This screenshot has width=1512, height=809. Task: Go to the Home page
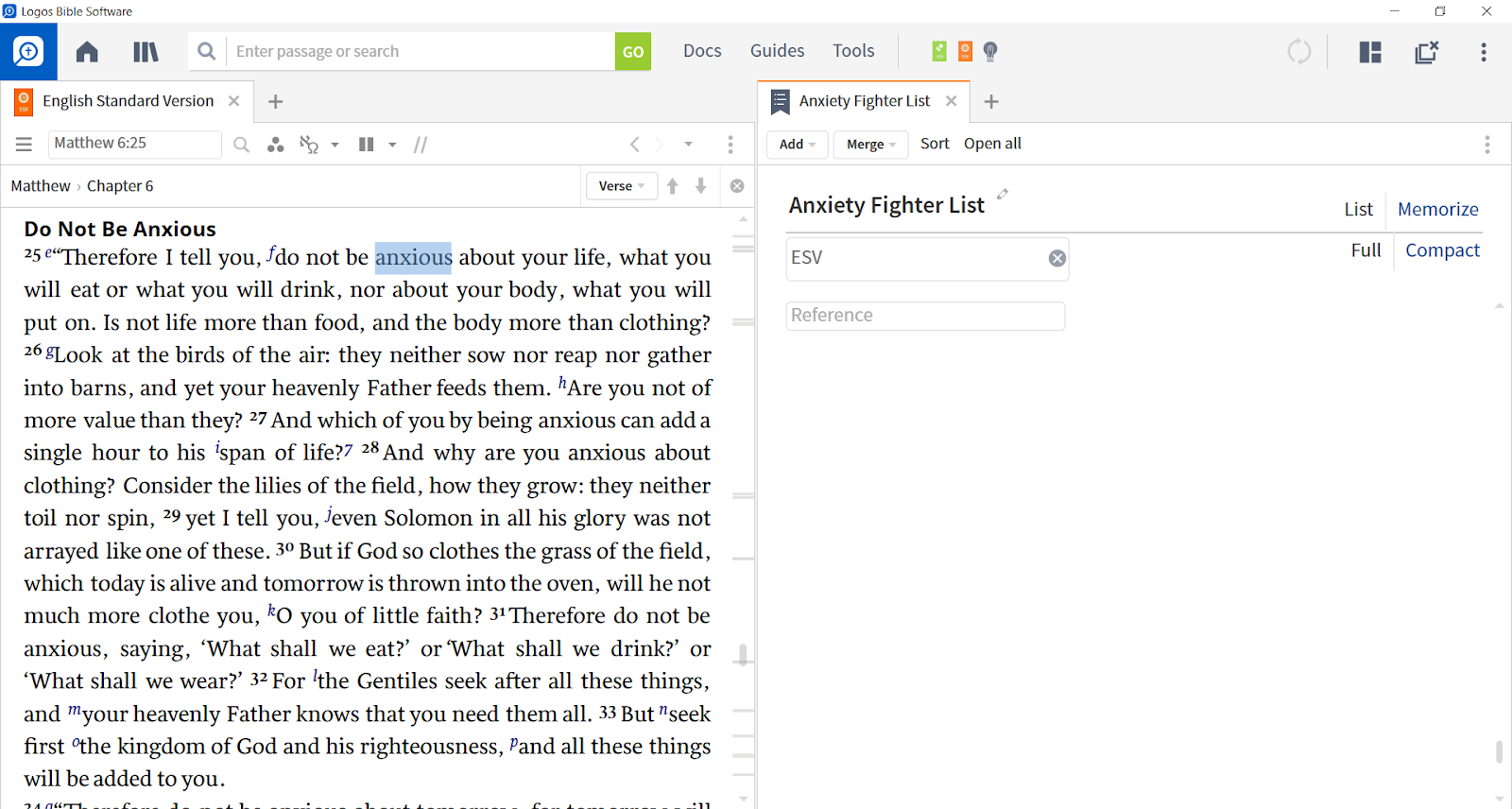87,51
